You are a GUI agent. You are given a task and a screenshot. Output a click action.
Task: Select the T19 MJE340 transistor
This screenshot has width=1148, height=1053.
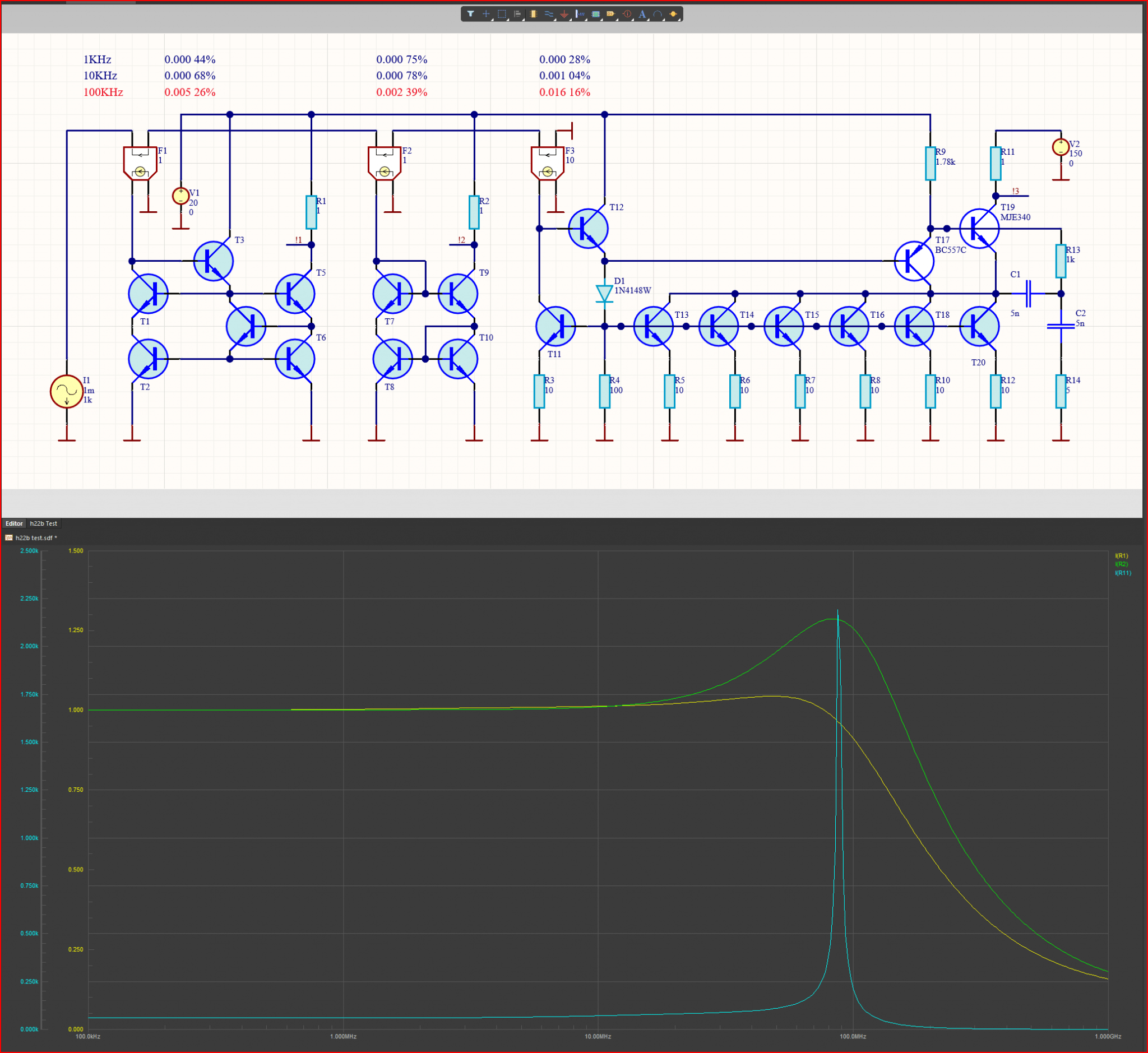pyautogui.click(x=979, y=229)
